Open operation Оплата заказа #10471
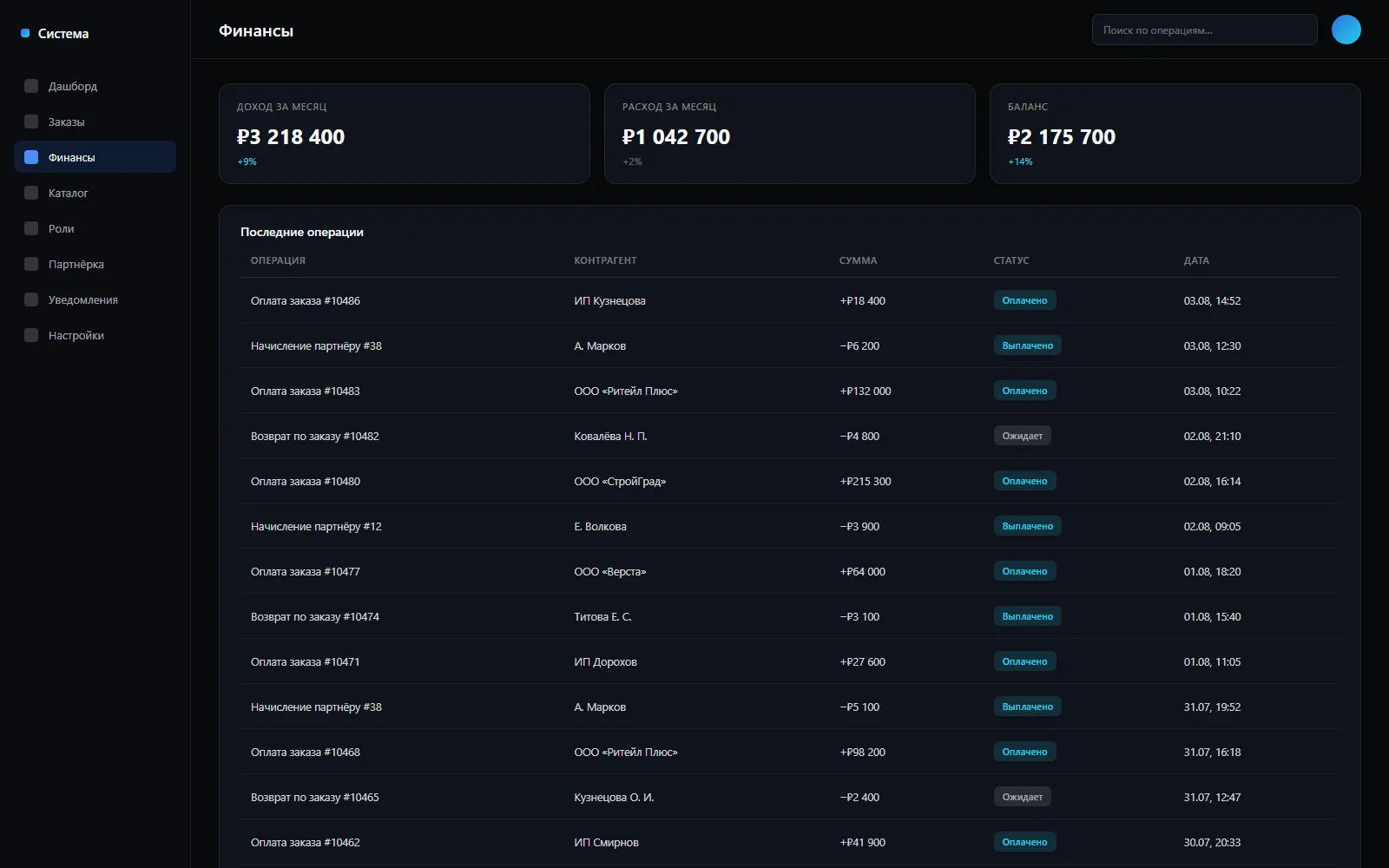Viewport: 1389px width, 868px height. pos(306,661)
